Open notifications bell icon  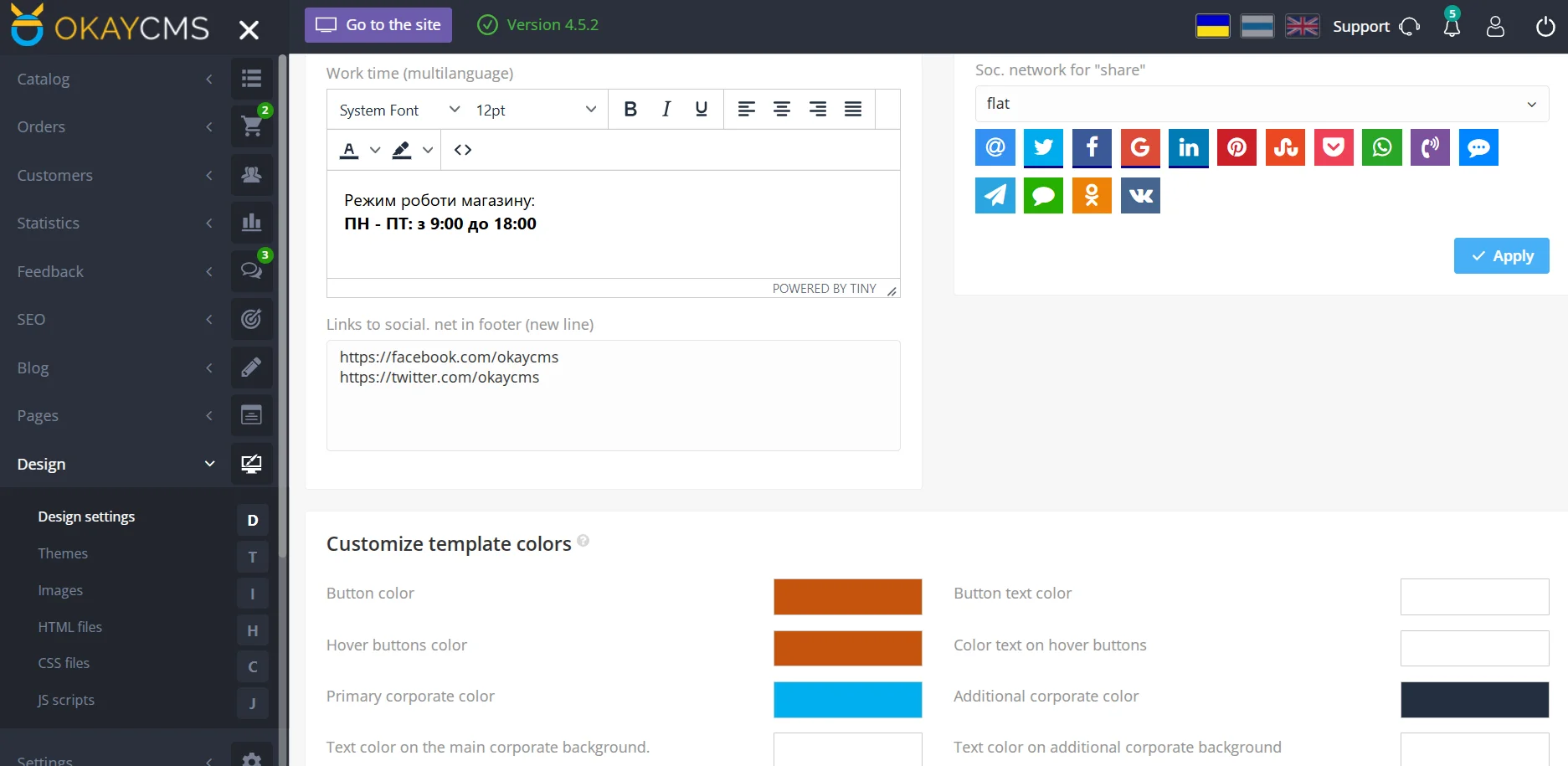(x=1452, y=27)
